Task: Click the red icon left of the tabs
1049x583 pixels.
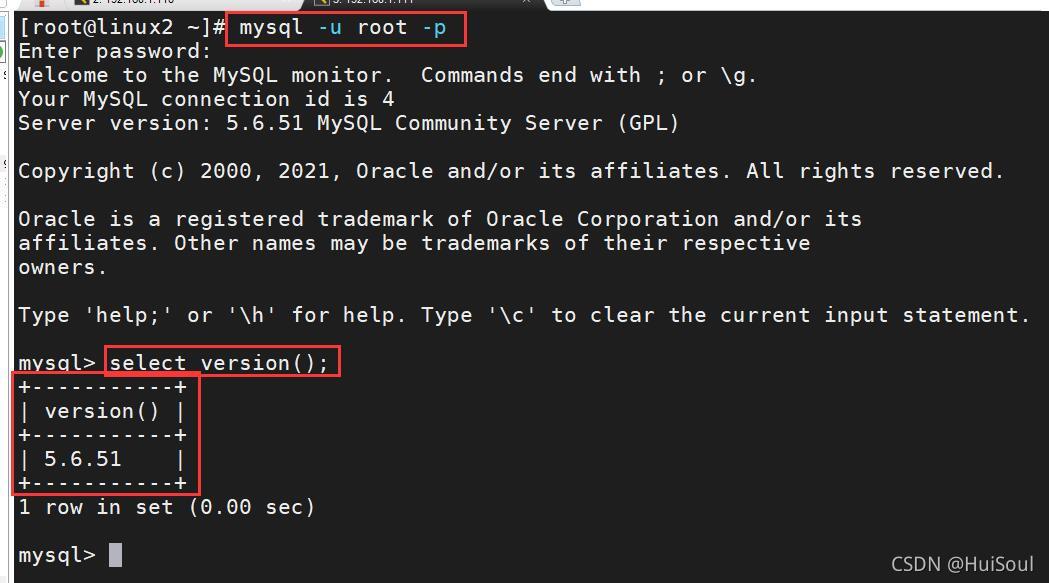Action: tap(41, 3)
